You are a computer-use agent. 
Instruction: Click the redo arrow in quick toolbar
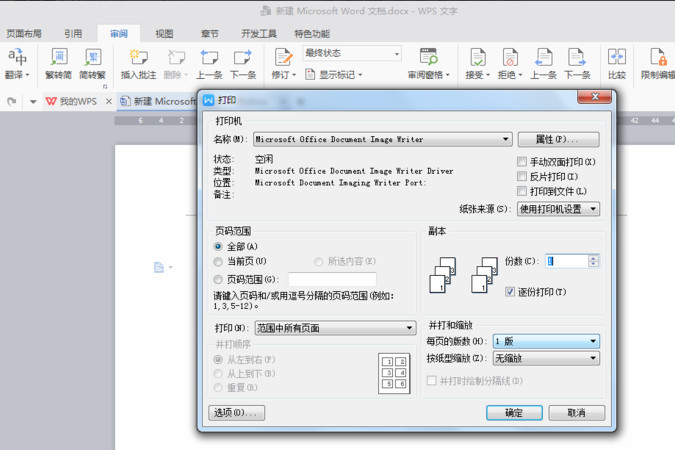click(x=12, y=102)
